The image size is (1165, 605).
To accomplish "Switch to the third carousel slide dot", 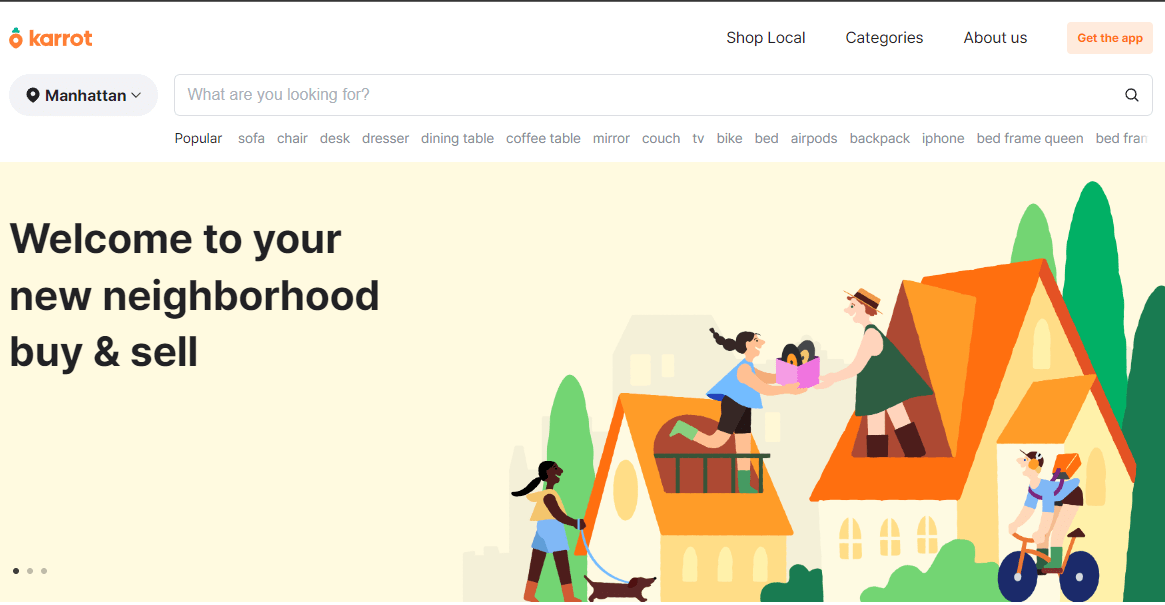I will coord(44,571).
